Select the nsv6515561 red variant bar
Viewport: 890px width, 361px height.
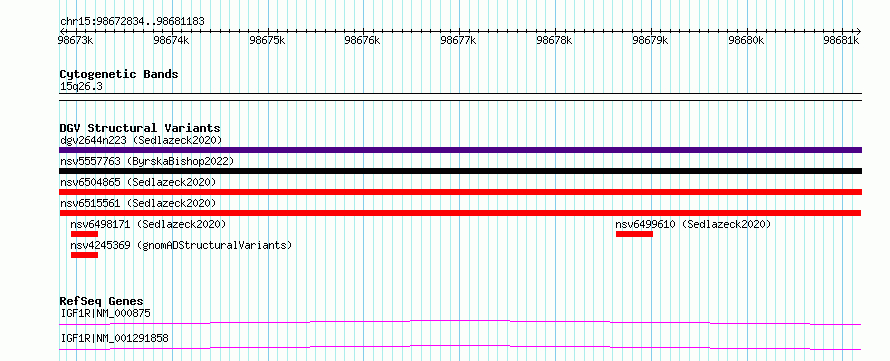point(460,213)
